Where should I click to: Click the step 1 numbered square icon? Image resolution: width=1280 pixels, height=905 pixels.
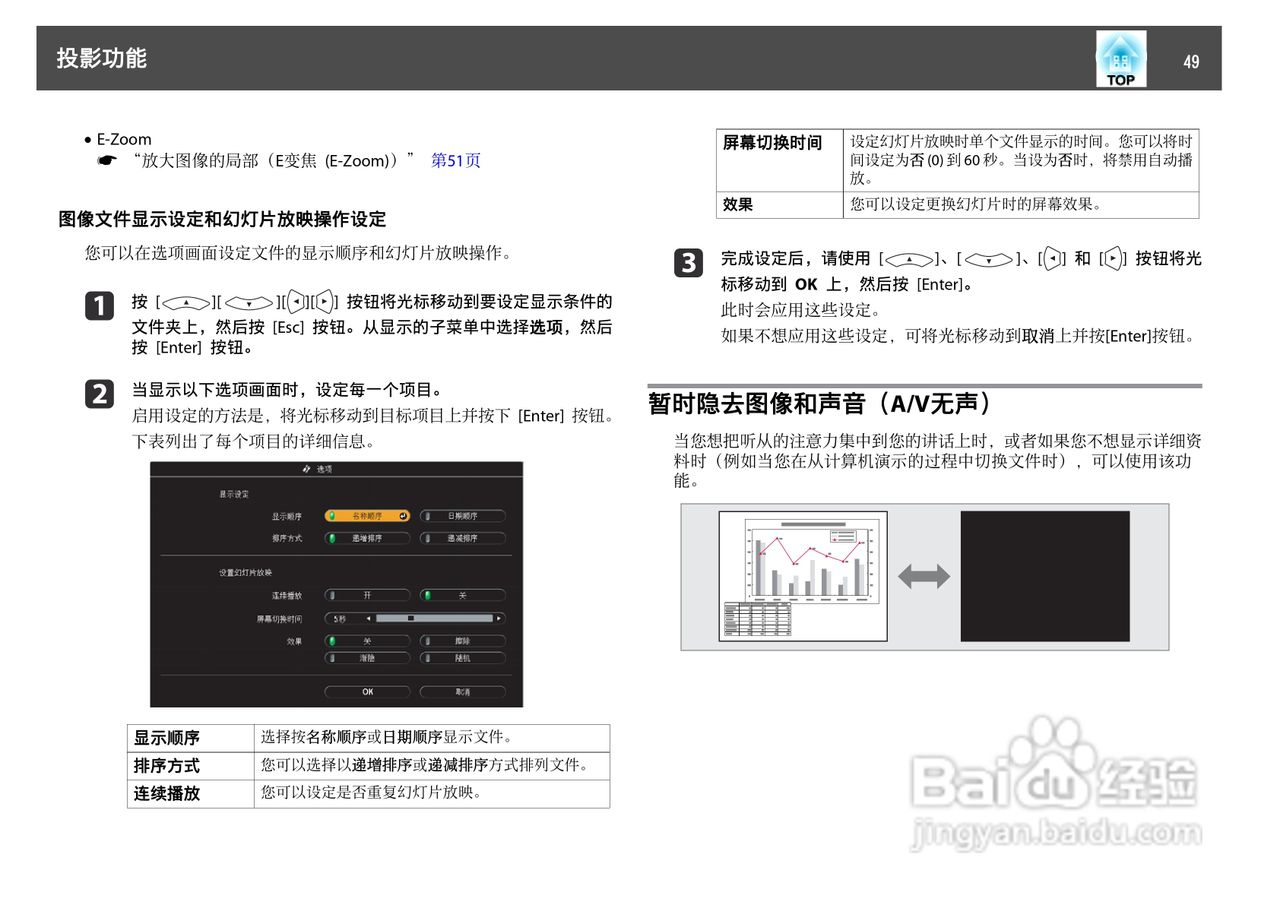pos(98,307)
